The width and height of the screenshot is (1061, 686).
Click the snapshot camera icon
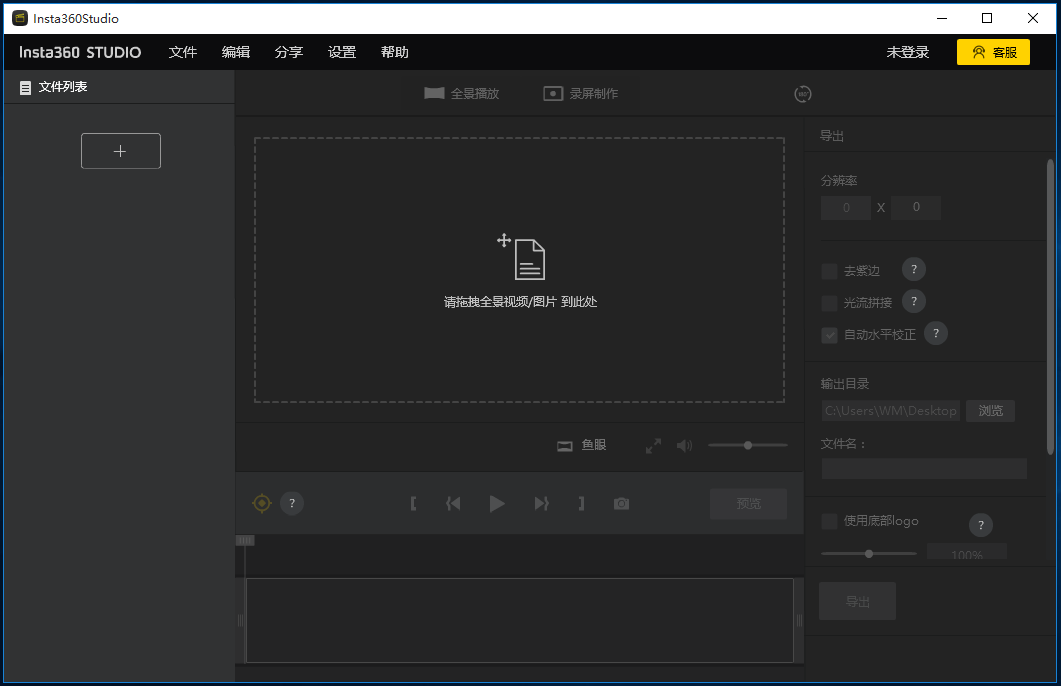[621, 504]
